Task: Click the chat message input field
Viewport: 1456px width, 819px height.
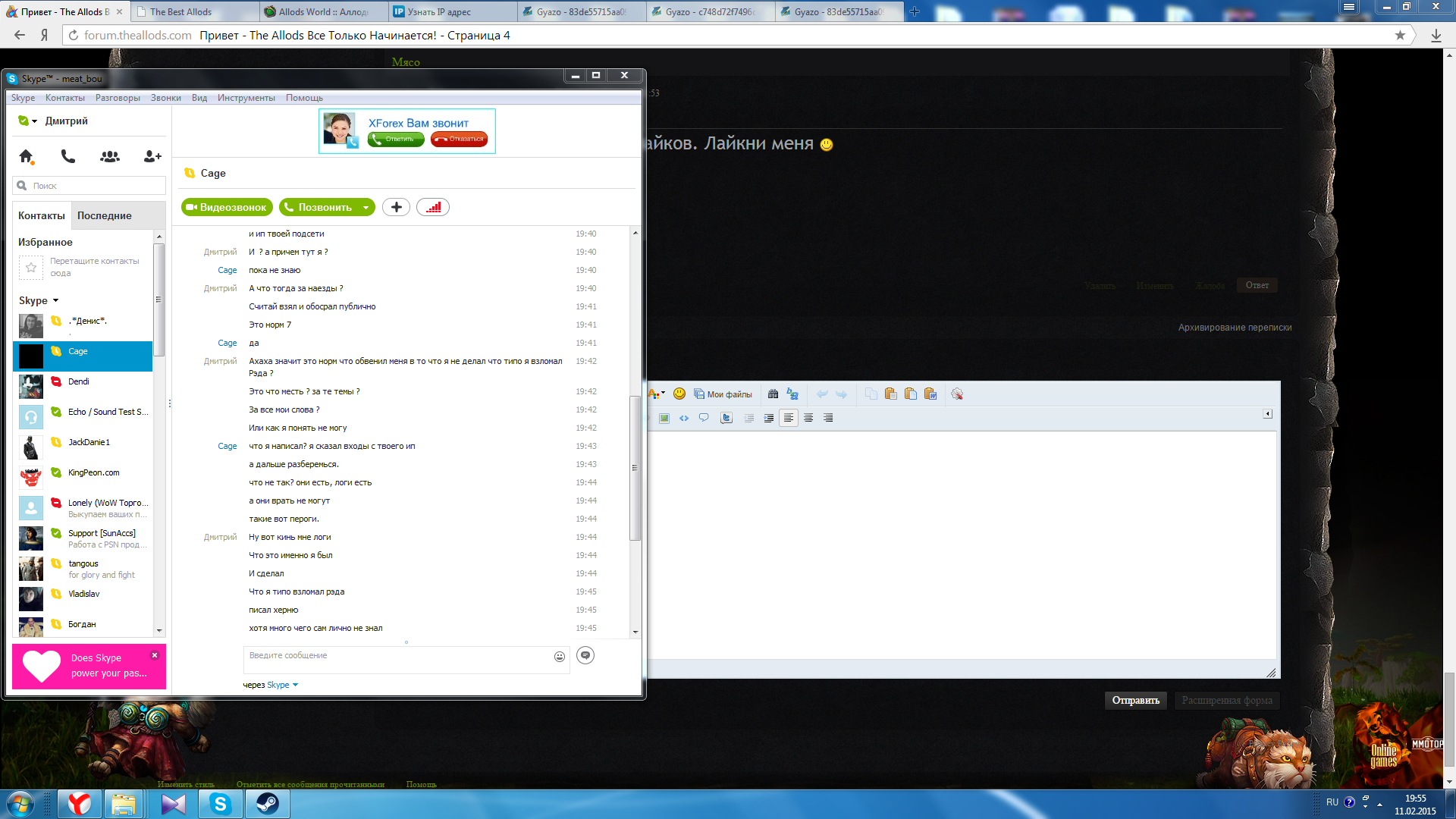Action: tap(395, 655)
